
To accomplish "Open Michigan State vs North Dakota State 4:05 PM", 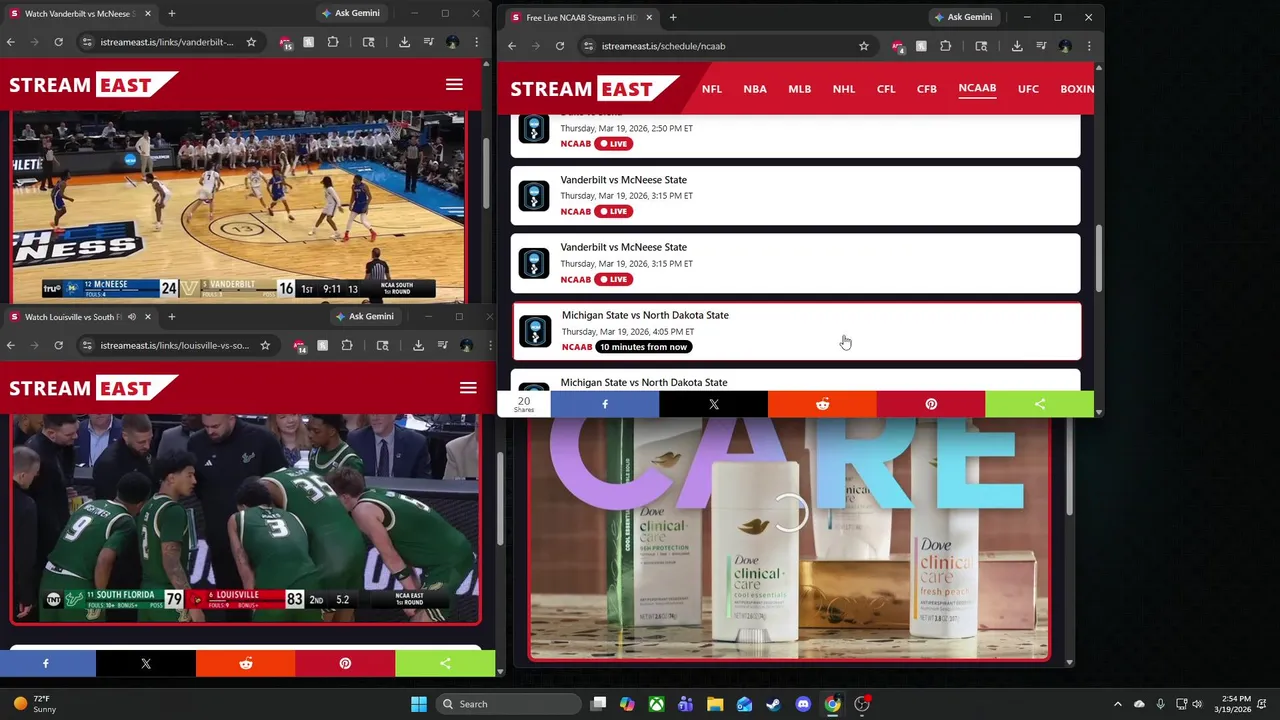I will (x=797, y=331).
